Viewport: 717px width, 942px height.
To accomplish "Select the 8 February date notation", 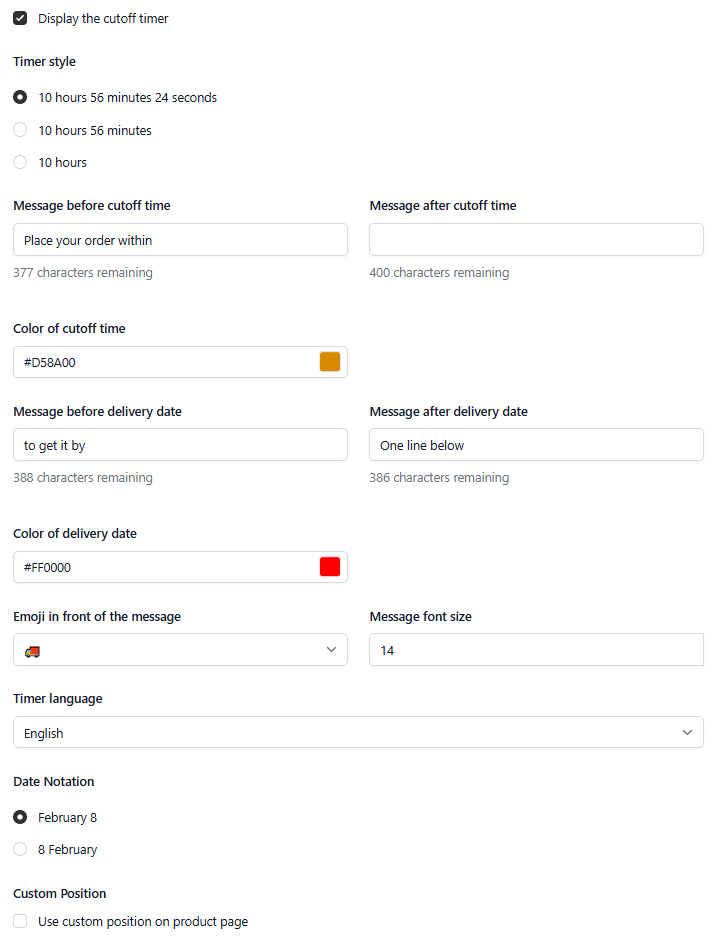I will coord(20,849).
